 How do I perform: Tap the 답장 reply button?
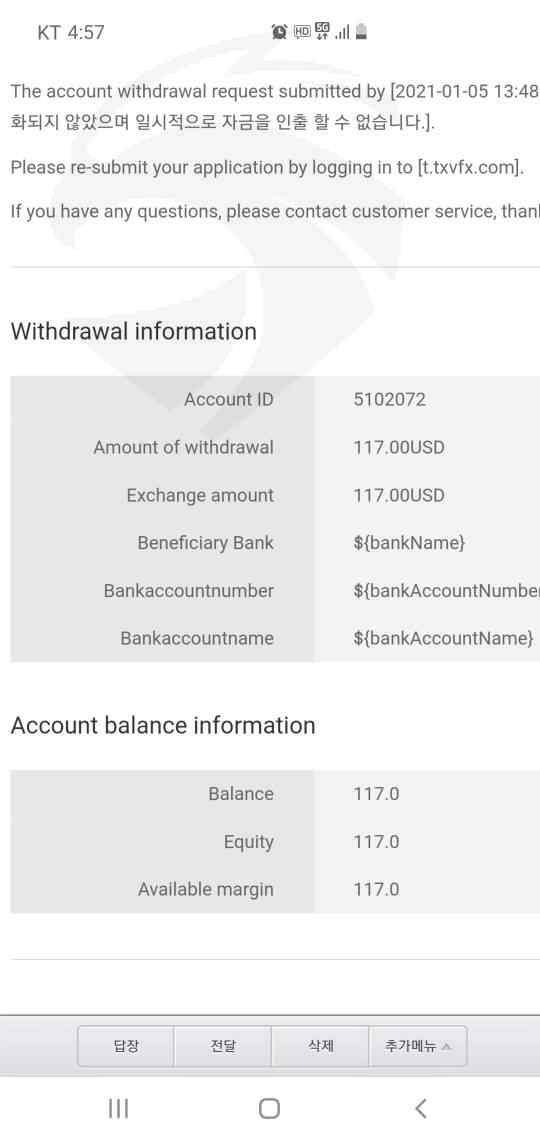click(x=126, y=1046)
